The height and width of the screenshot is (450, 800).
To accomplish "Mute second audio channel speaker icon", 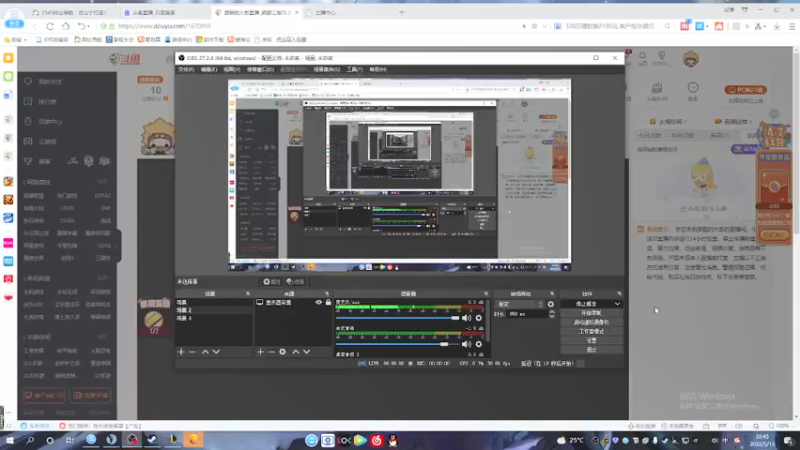I will point(466,344).
